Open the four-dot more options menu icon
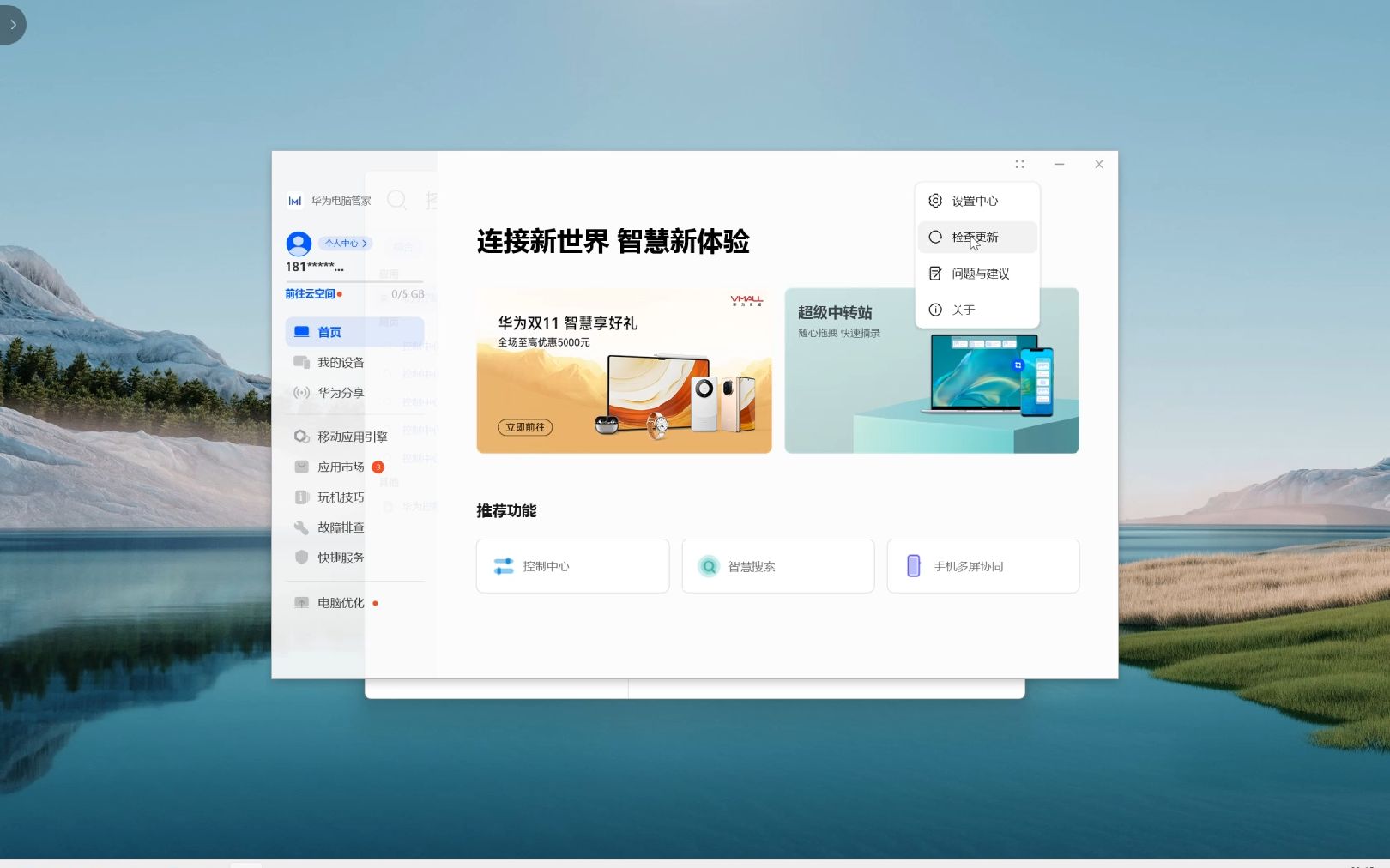The height and width of the screenshot is (868, 1390). click(x=1019, y=164)
